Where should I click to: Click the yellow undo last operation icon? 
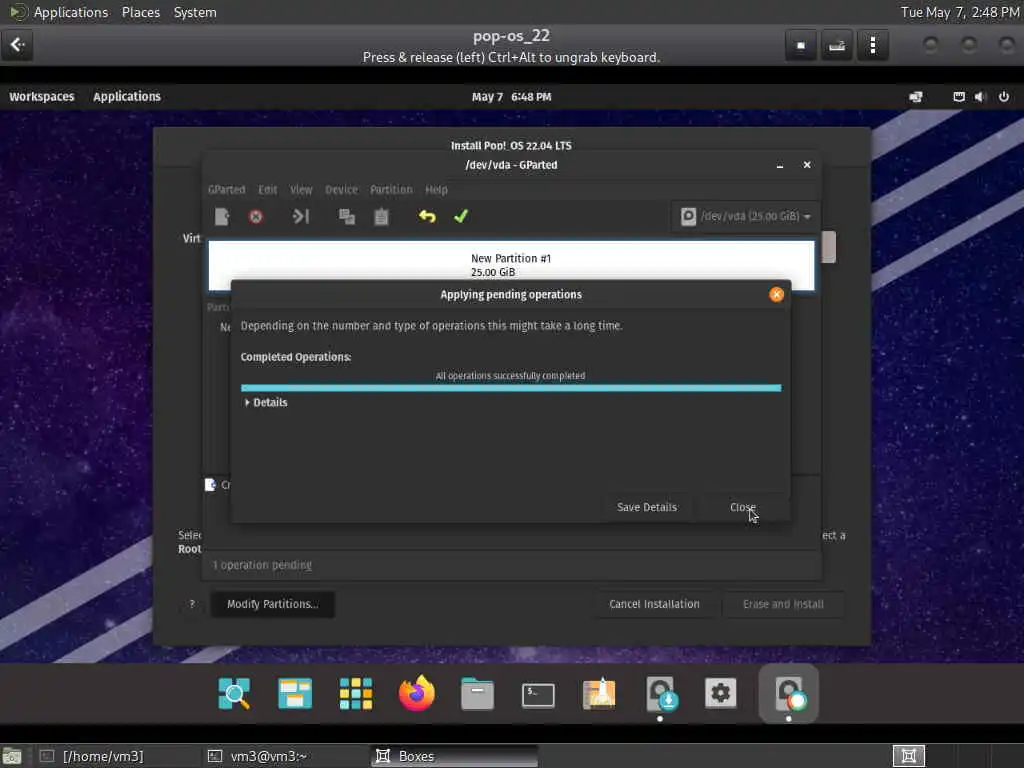[427, 216]
